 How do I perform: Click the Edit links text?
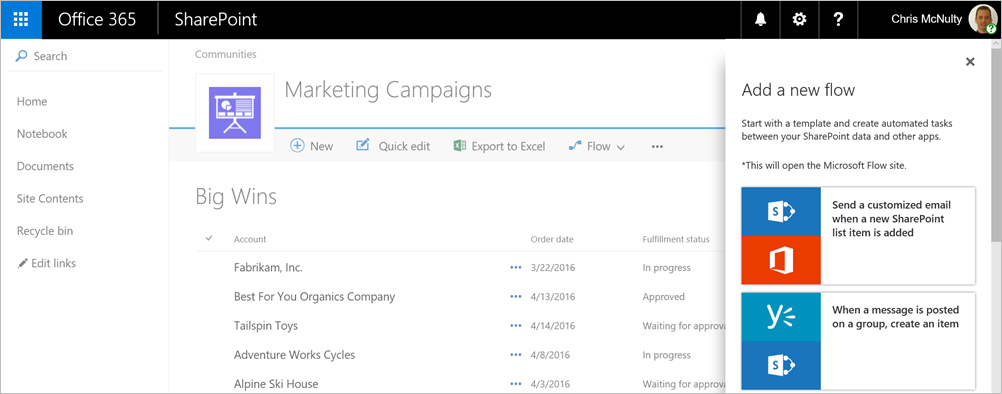(54, 263)
